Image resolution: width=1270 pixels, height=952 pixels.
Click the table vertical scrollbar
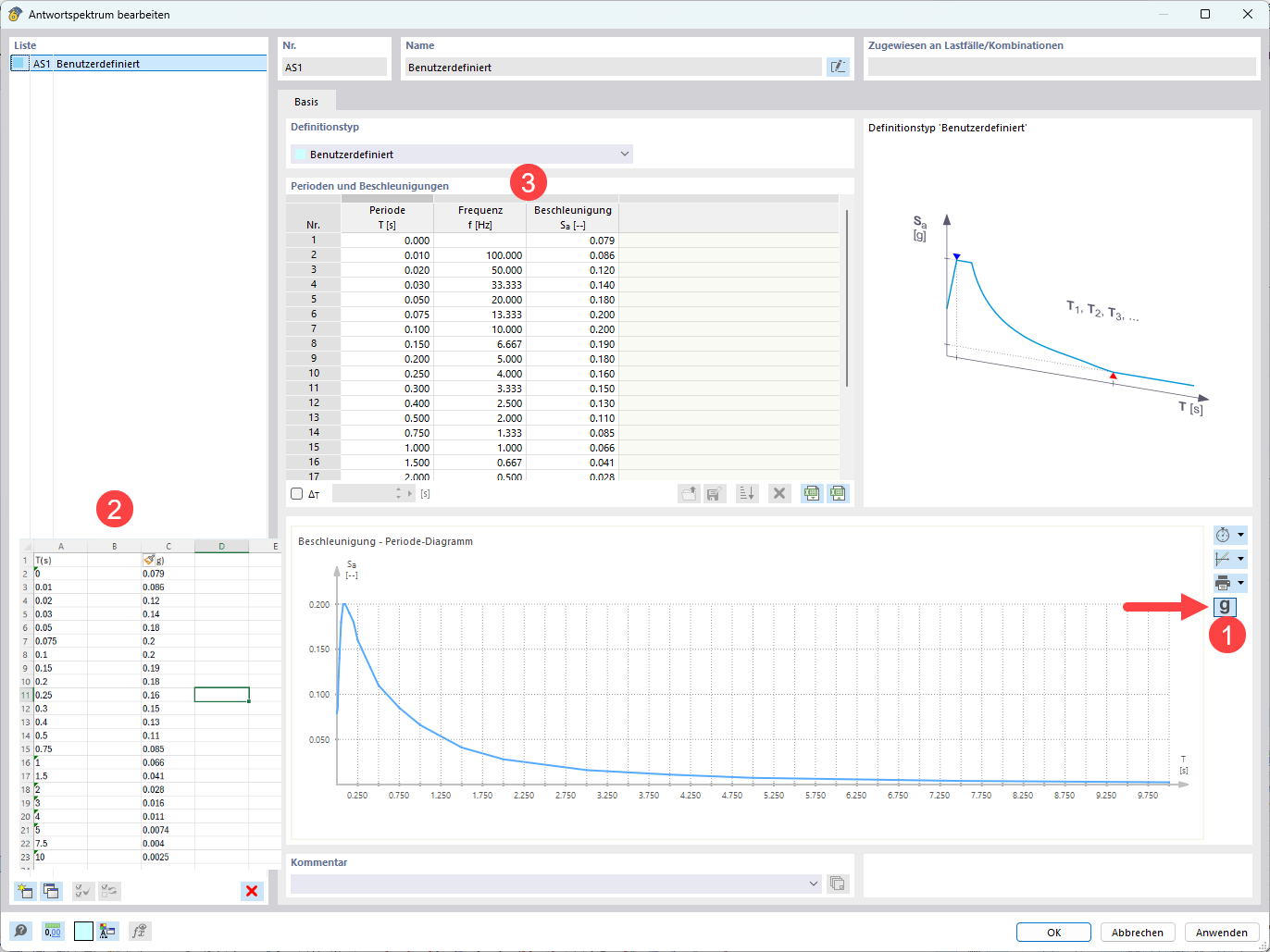click(x=846, y=298)
